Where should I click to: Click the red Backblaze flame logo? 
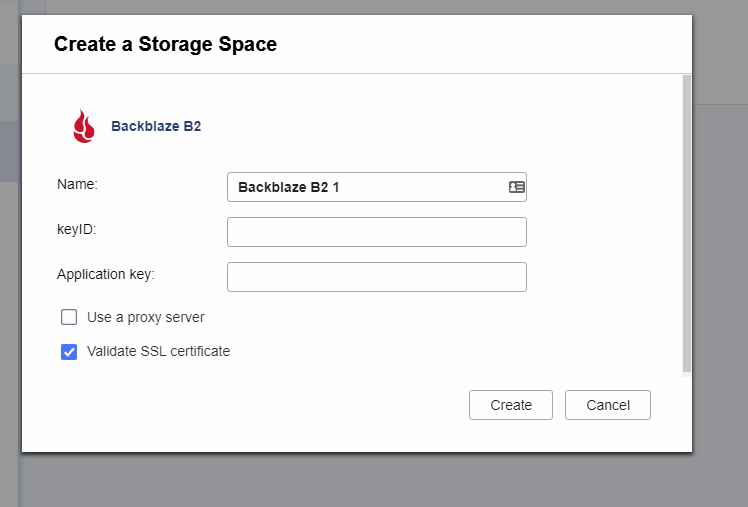pyautogui.click(x=83, y=126)
